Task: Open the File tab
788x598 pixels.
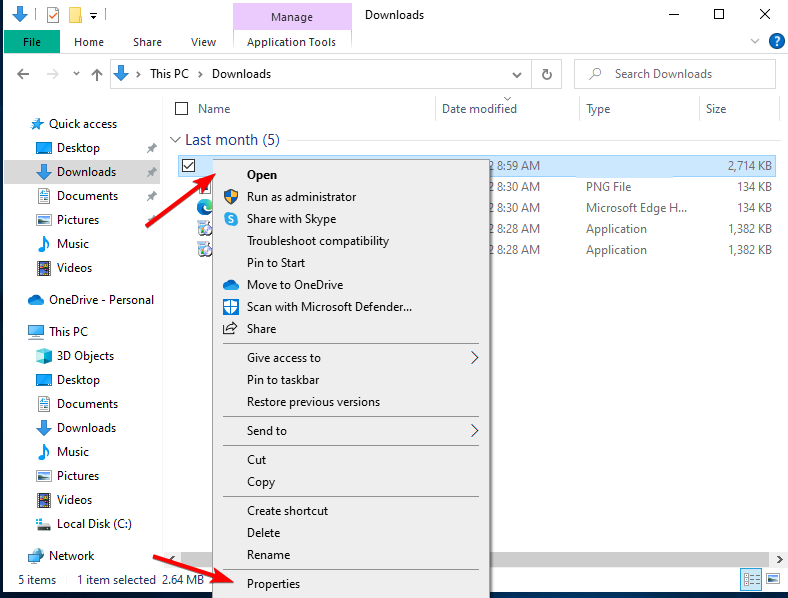Action: (x=32, y=42)
